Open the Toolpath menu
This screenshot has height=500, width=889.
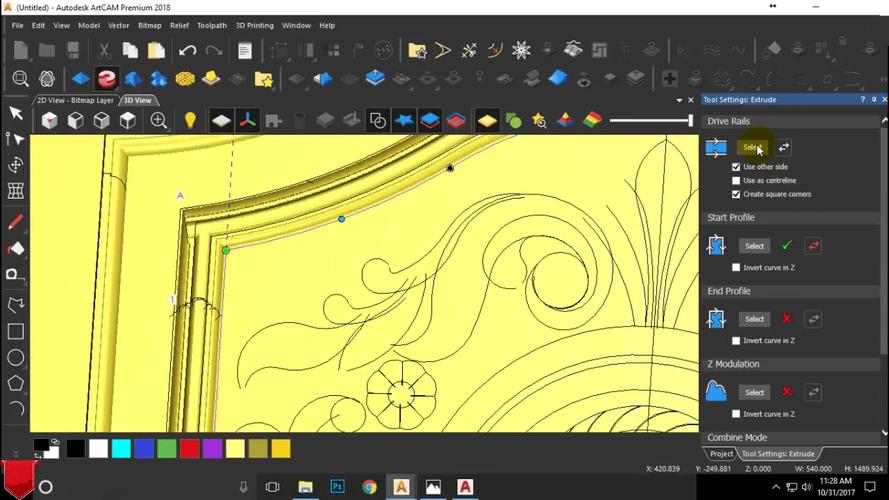212,25
